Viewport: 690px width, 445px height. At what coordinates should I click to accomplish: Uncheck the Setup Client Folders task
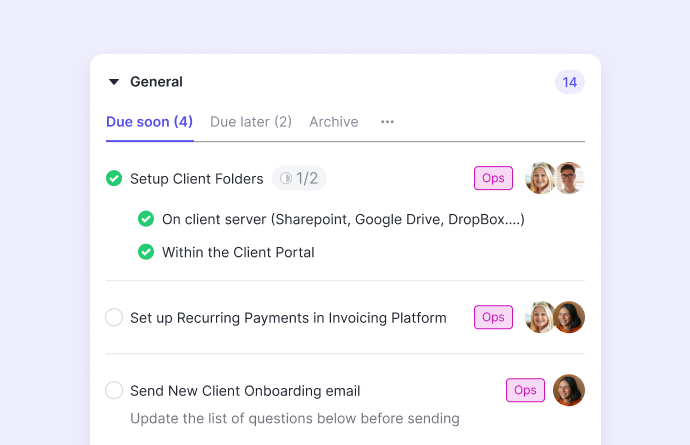[114, 179]
